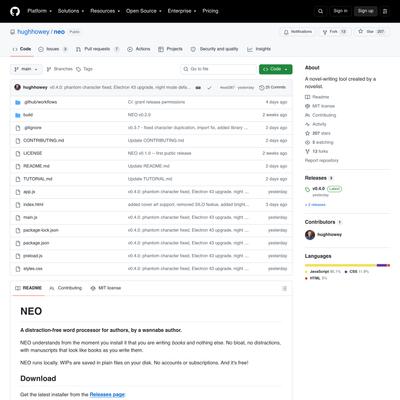Image resolution: width=400 pixels, height=400 pixels.
Task: Click the Sign in link
Action: click(x=340, y=11)
